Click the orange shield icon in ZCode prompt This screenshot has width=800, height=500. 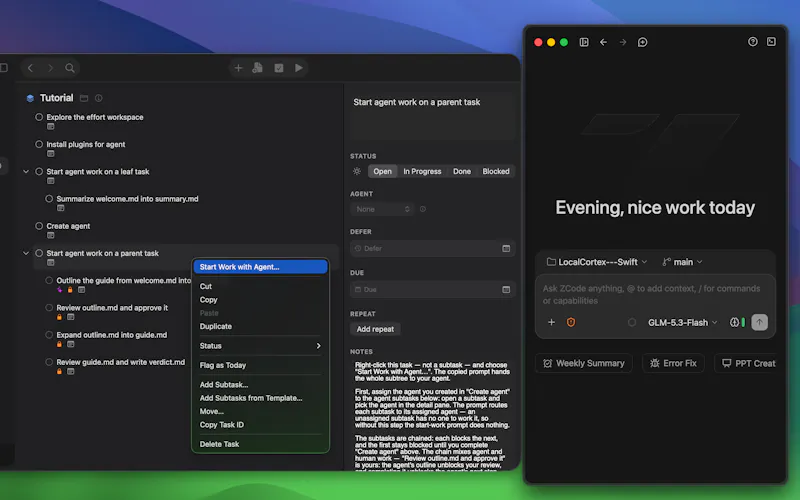tap(571, 322)
